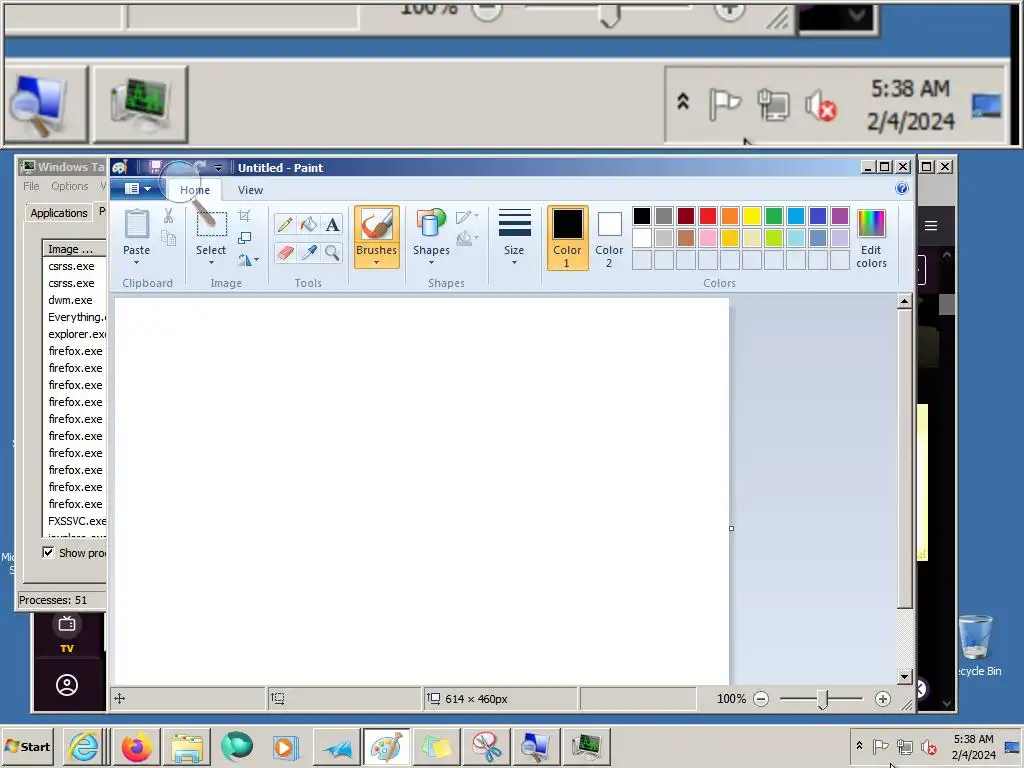Zoom in with the plus button in Paint
Screen dimensions: 1024x768
(883, 699)
